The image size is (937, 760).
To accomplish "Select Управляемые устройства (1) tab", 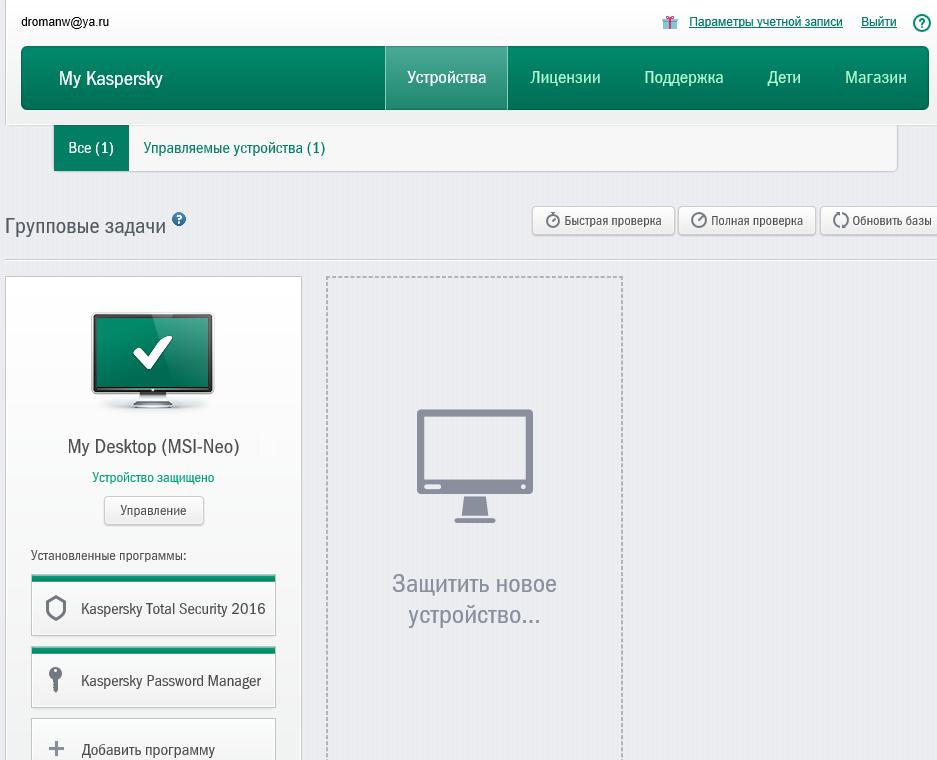I will [x=234, y=148].
